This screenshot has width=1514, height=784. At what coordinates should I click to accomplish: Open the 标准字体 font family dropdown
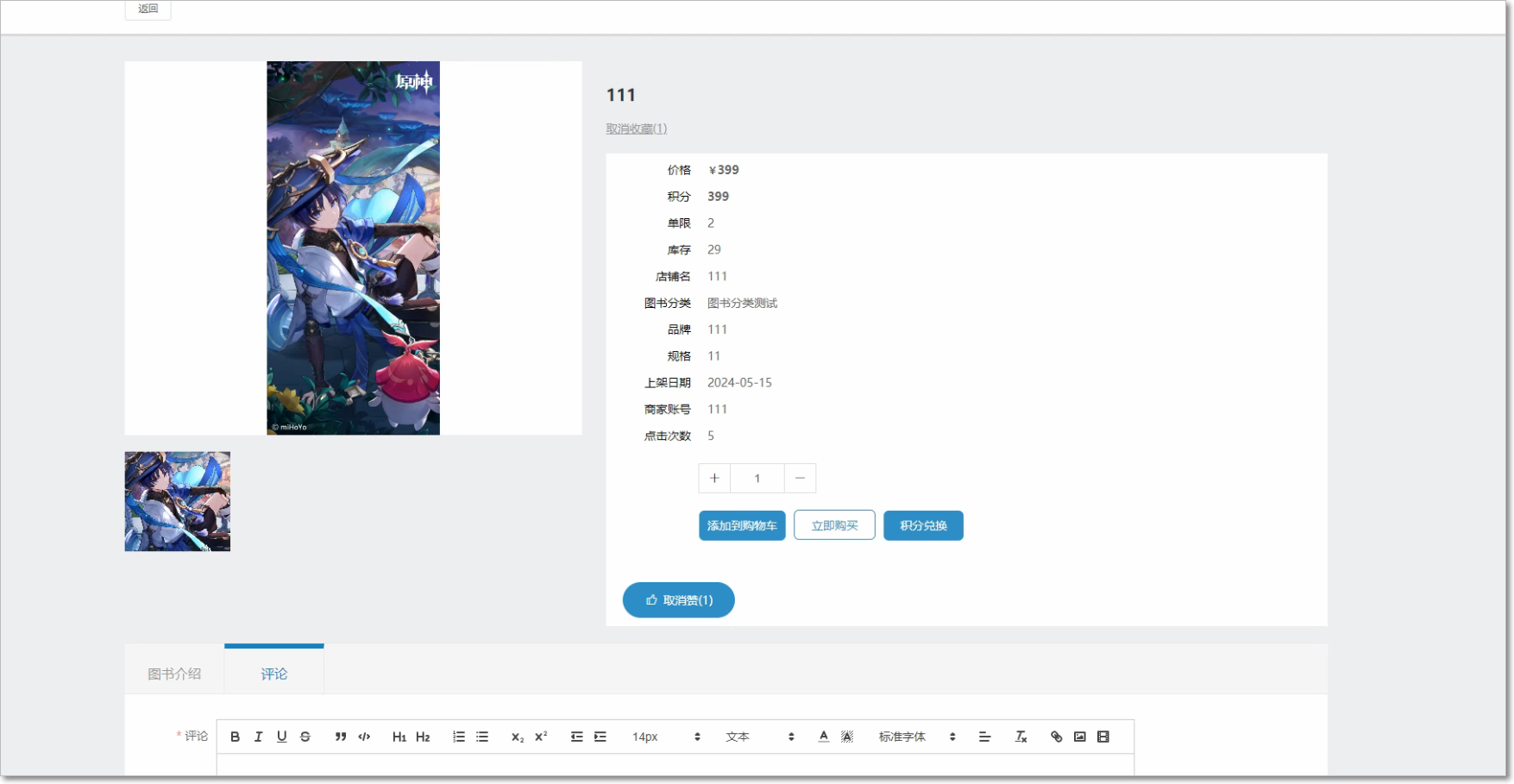pyautogui.click(x=917, y=737)
